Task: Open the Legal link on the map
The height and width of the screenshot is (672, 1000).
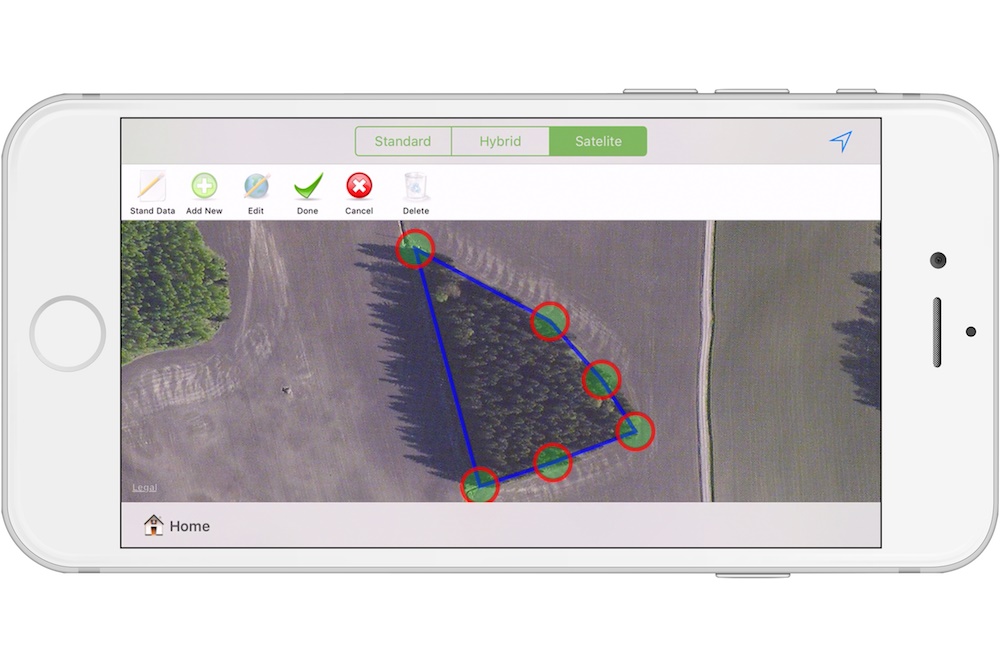Action: coord(144,488)
